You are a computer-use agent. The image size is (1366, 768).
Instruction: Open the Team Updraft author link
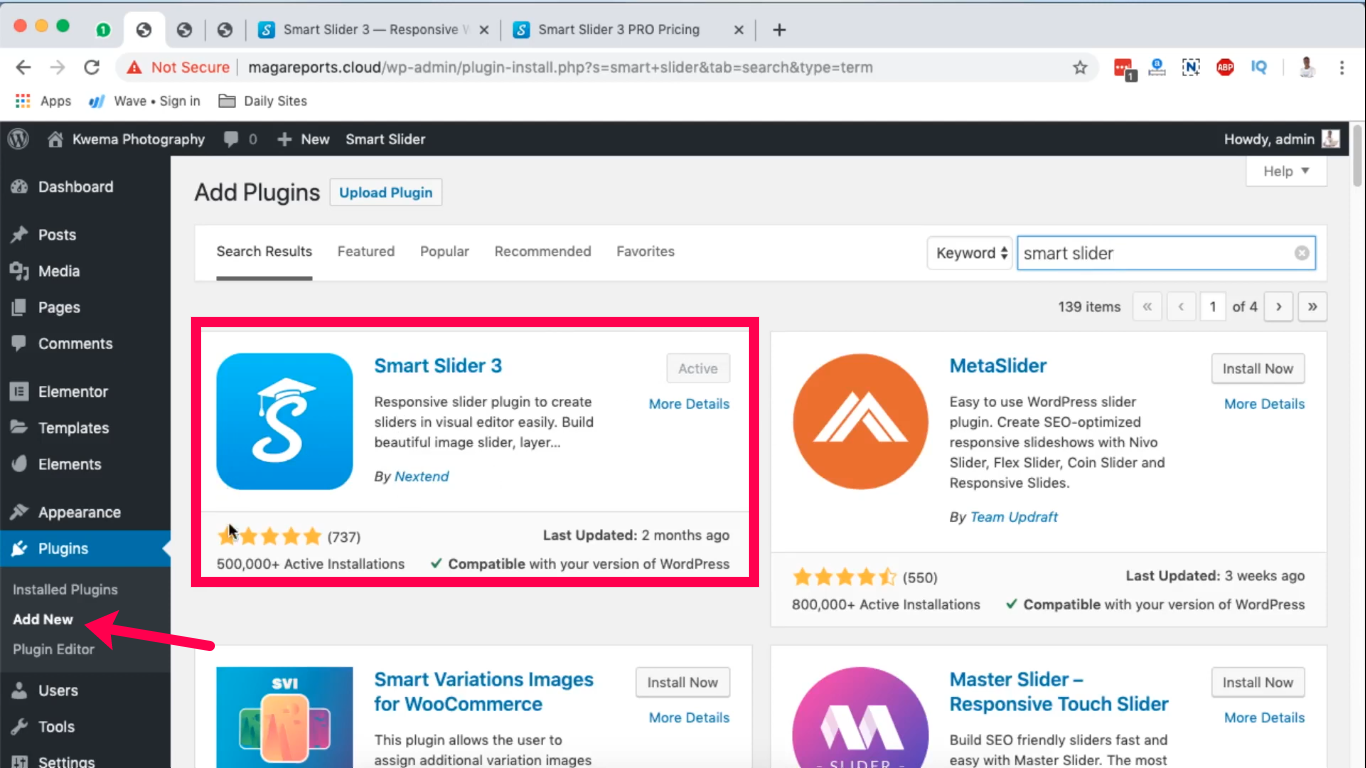(1014, 517)
